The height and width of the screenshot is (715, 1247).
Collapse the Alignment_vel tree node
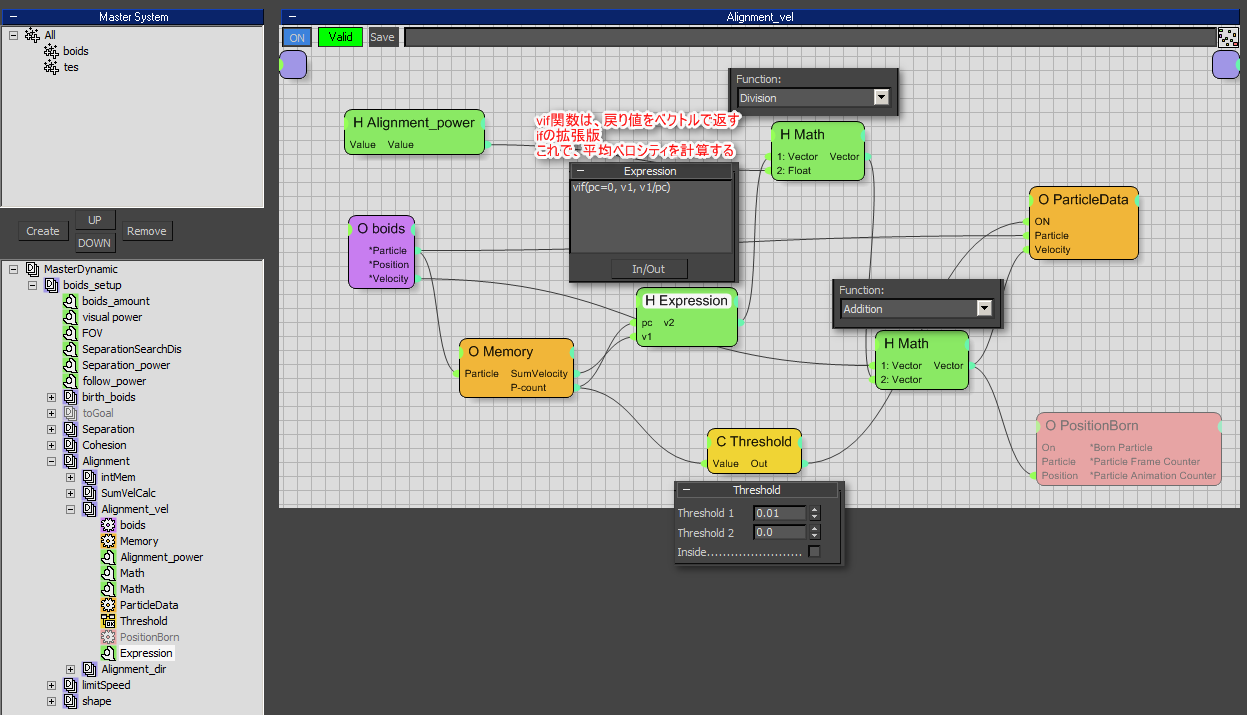pos(71,509)
